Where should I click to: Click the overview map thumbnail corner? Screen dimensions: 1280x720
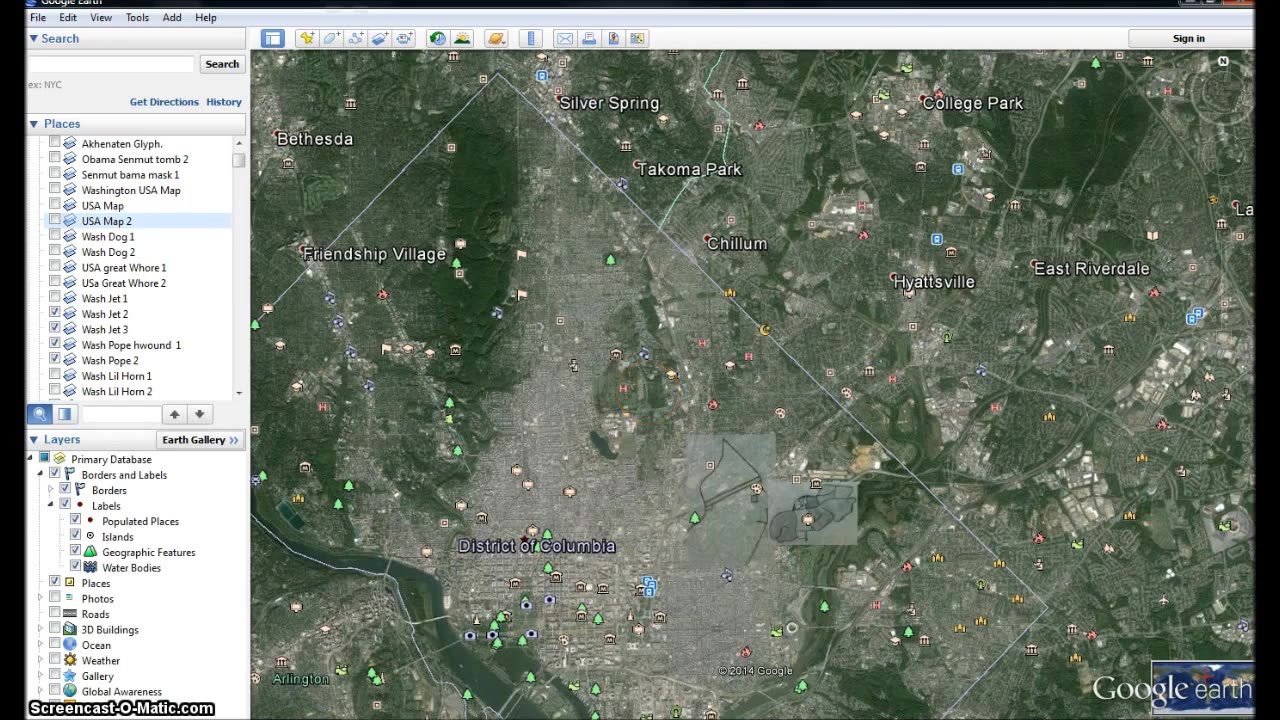[x=1203, y=688]
